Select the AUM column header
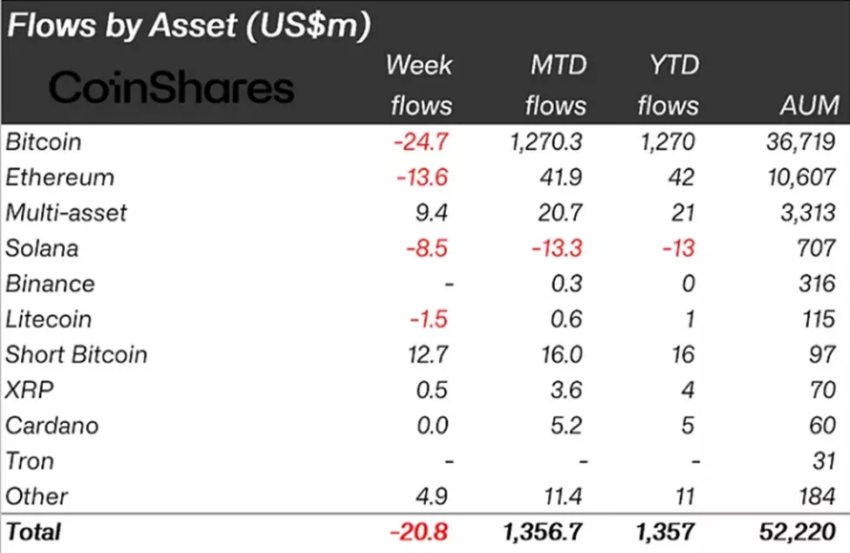Viewport: 850px width, 553px height. 809,105
